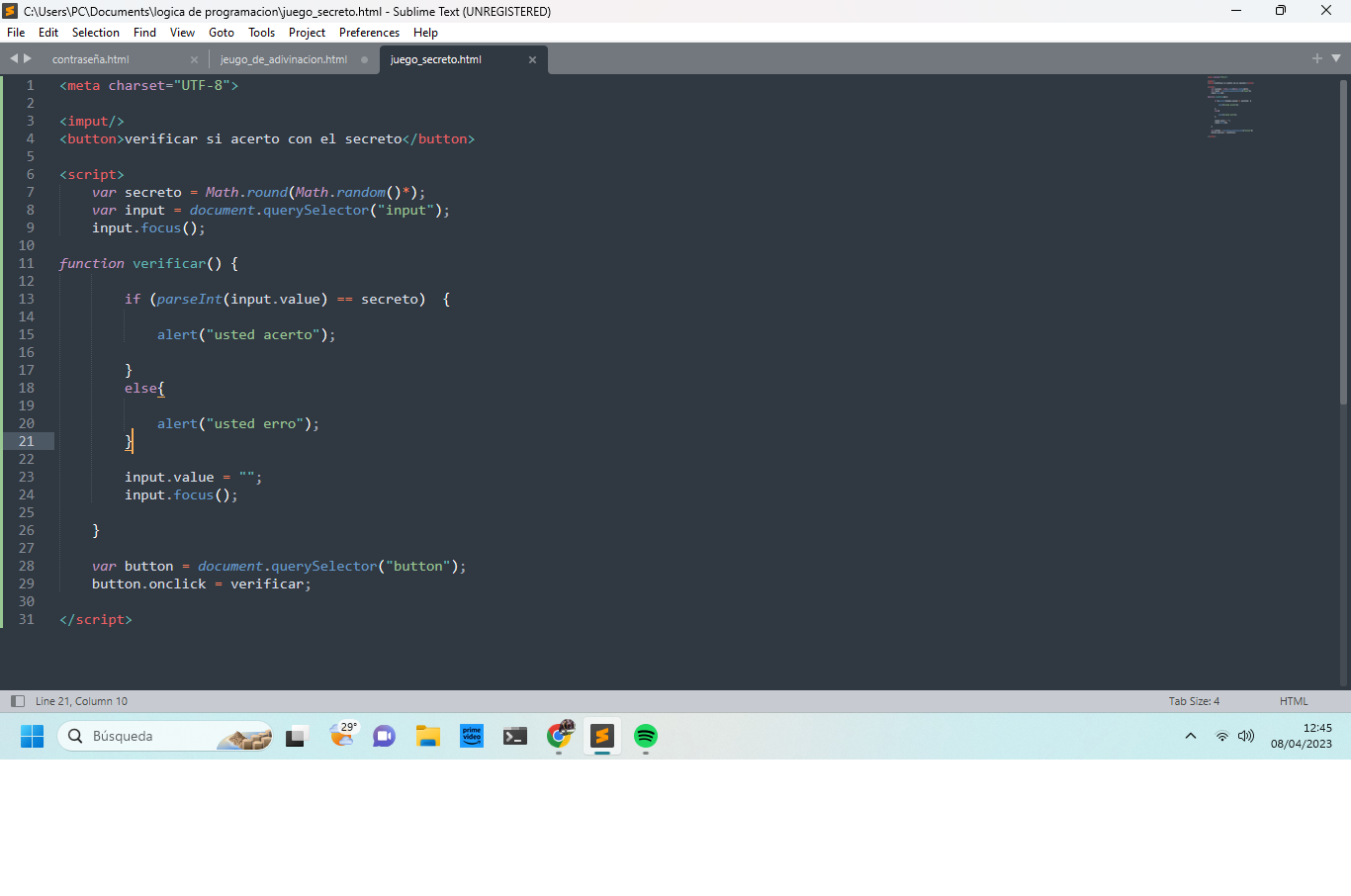
Task: Minimize the Sublime Text window
Action: coord(1236,11)
